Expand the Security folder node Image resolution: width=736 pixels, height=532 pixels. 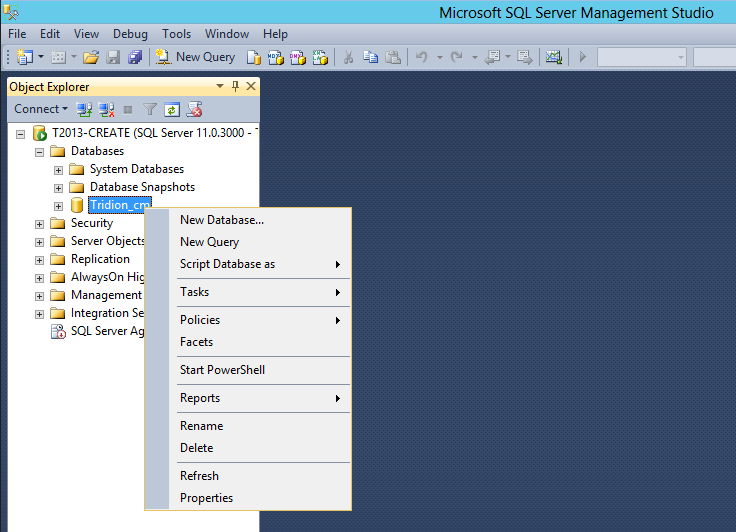(x=40, y=223)
